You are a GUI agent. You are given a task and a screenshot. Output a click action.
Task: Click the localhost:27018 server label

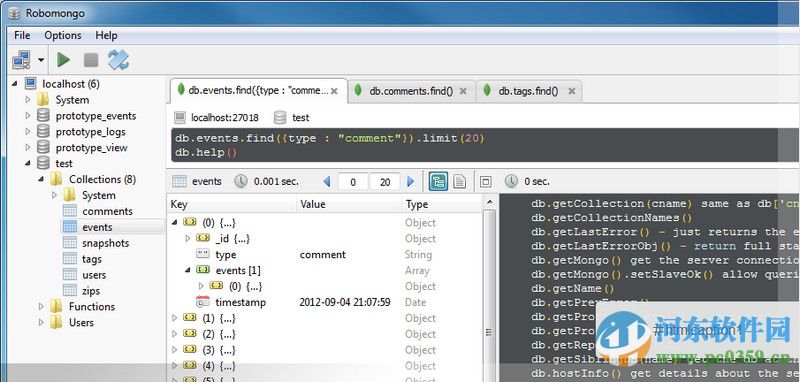click(x=224, y=118)
